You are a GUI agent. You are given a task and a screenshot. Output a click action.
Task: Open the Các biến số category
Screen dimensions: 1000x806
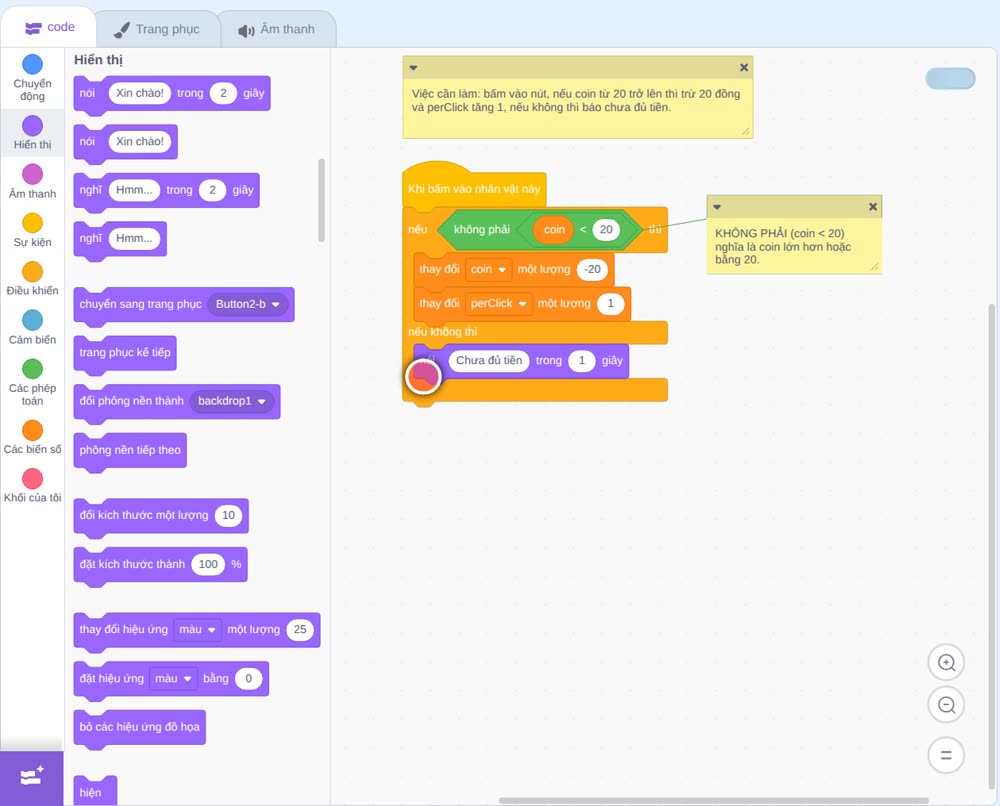33,437
